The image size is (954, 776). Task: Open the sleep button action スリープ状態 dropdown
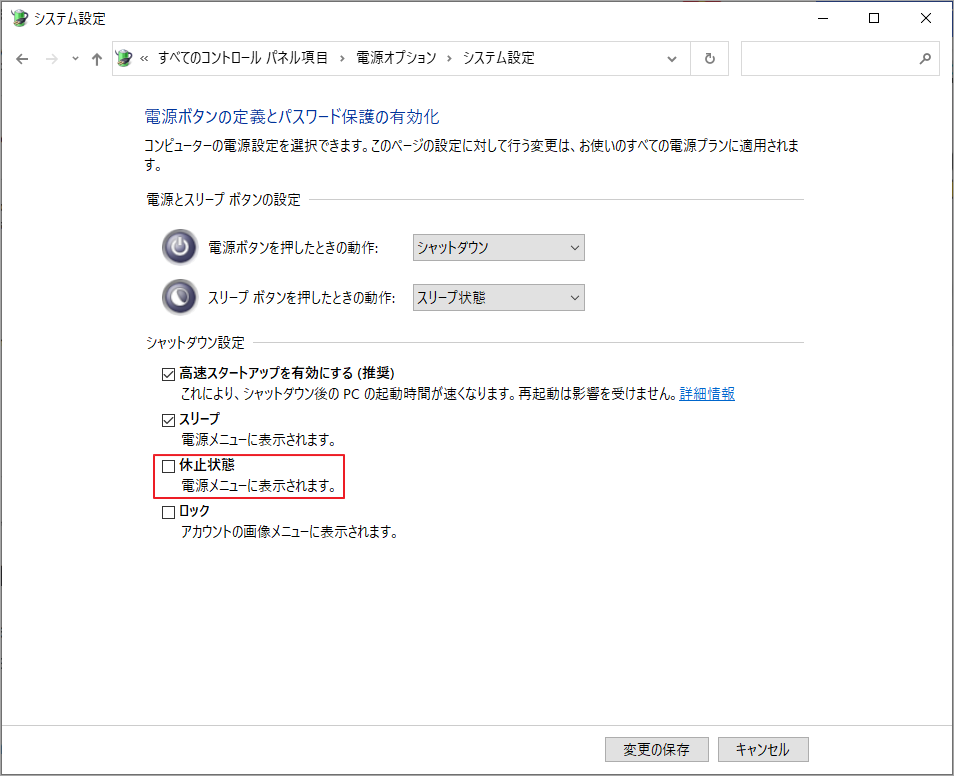[498, 297]
